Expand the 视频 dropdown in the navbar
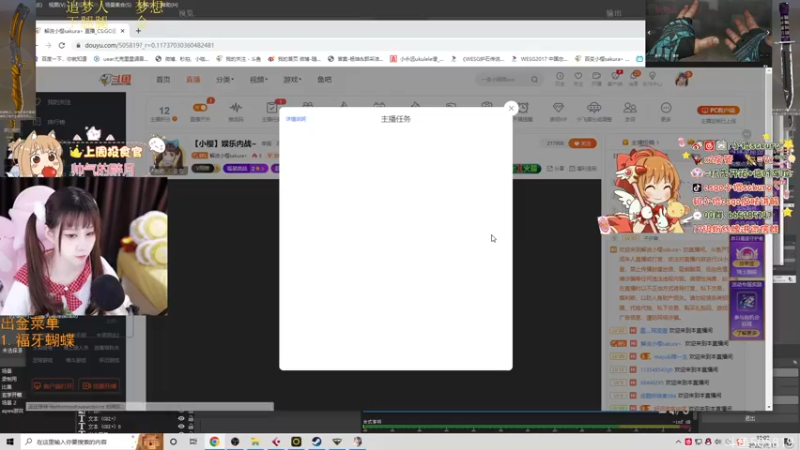The width and height of the screenshot is (800, 450). click(258, 80)
